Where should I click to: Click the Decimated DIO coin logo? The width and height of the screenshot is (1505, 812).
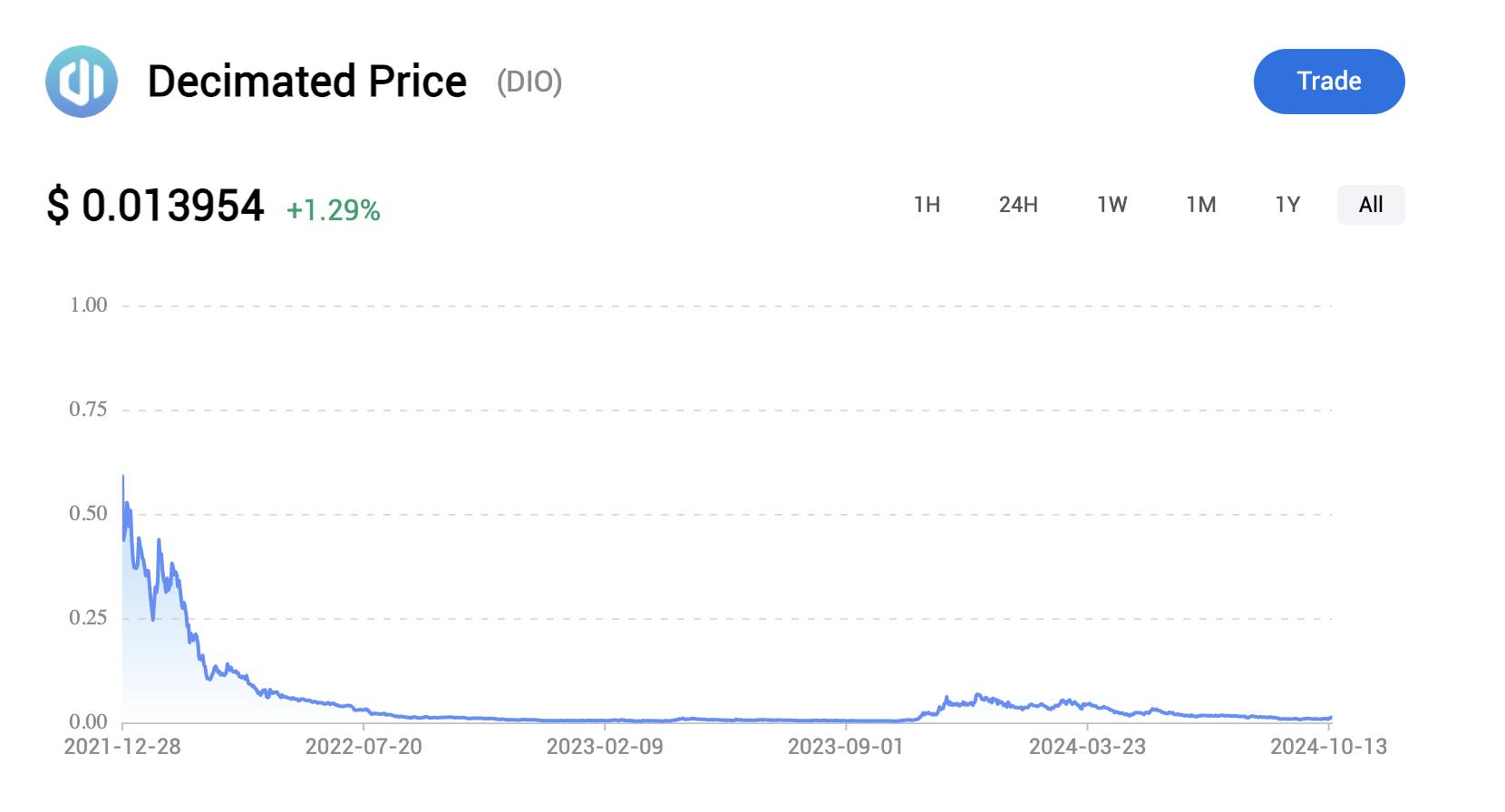tap(82, 82)
